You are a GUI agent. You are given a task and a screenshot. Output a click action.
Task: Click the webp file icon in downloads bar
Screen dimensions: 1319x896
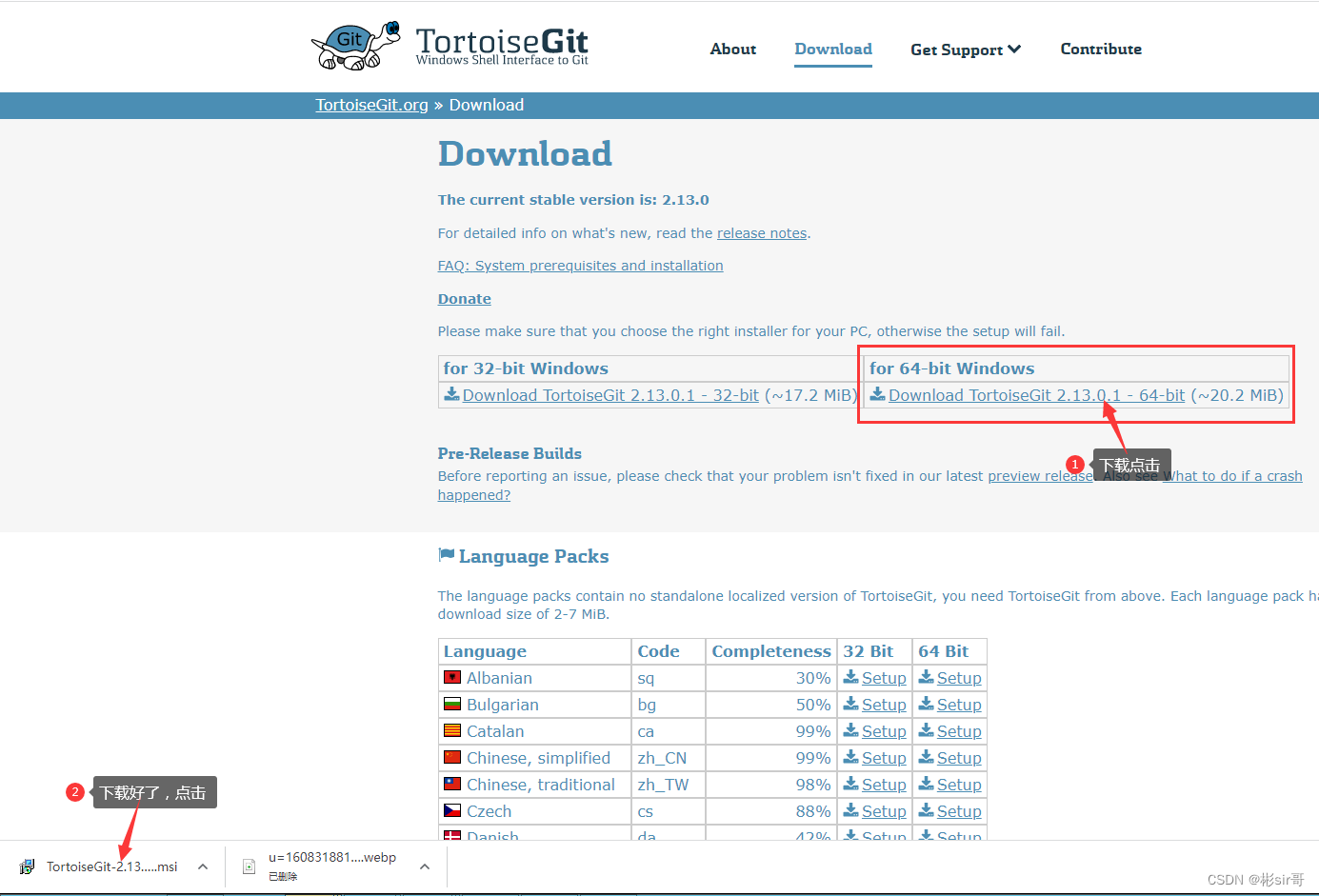tap(249, 866)
